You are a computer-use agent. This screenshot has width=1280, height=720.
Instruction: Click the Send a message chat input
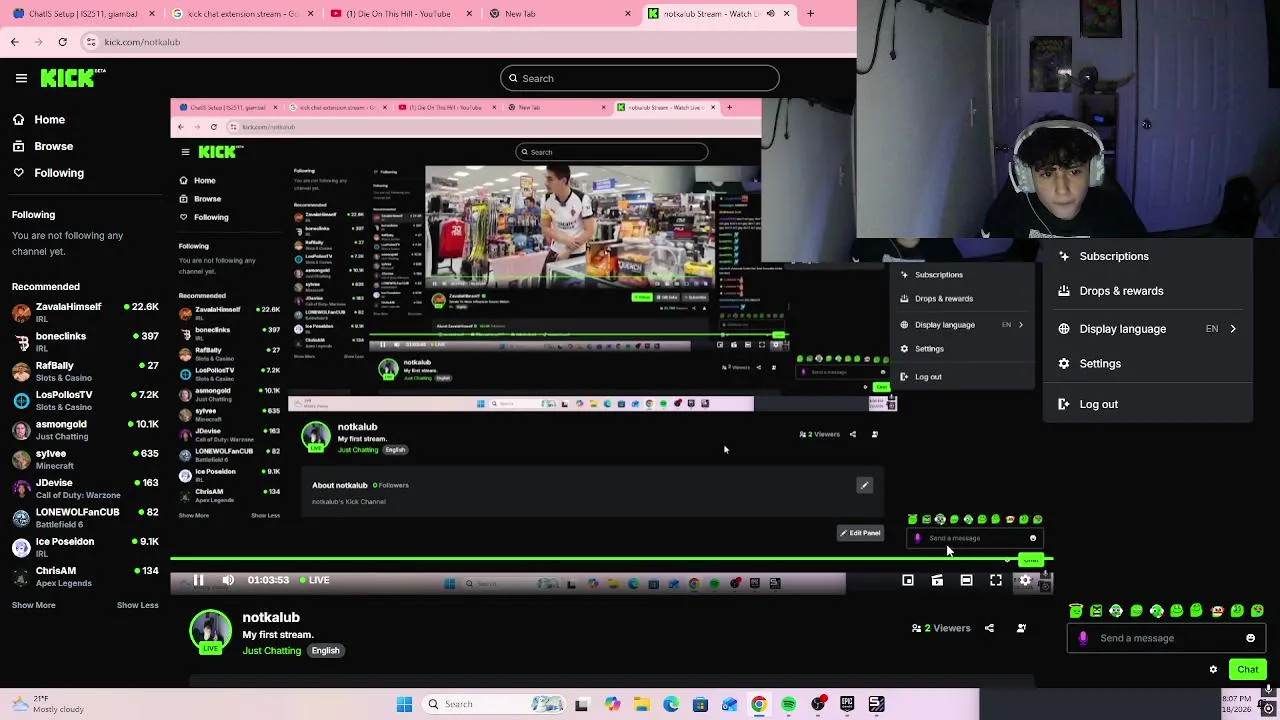pos(1168,638)
